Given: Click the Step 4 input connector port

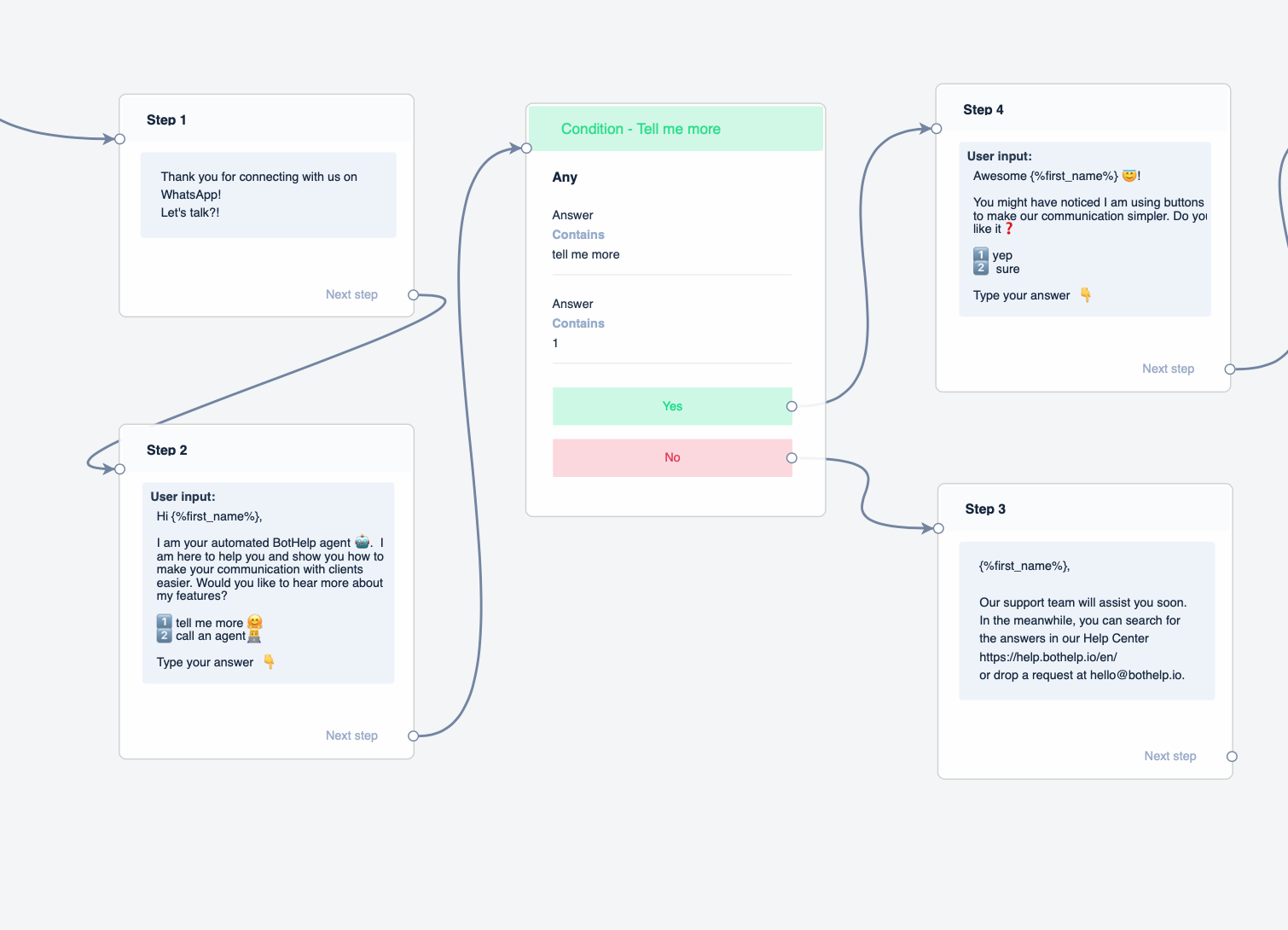Looking at the screenshot, I should (x=937, y=129).
